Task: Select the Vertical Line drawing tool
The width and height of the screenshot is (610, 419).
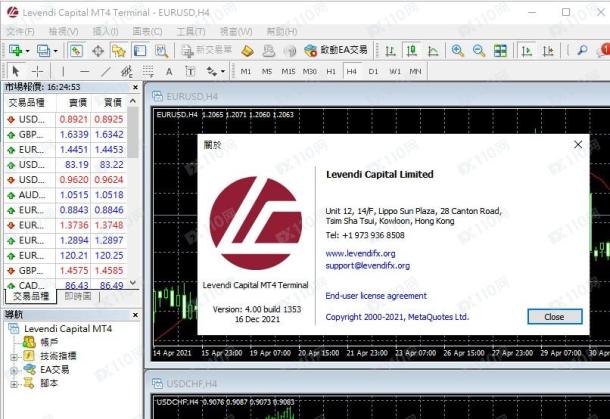Action: [x=63, y=71]
